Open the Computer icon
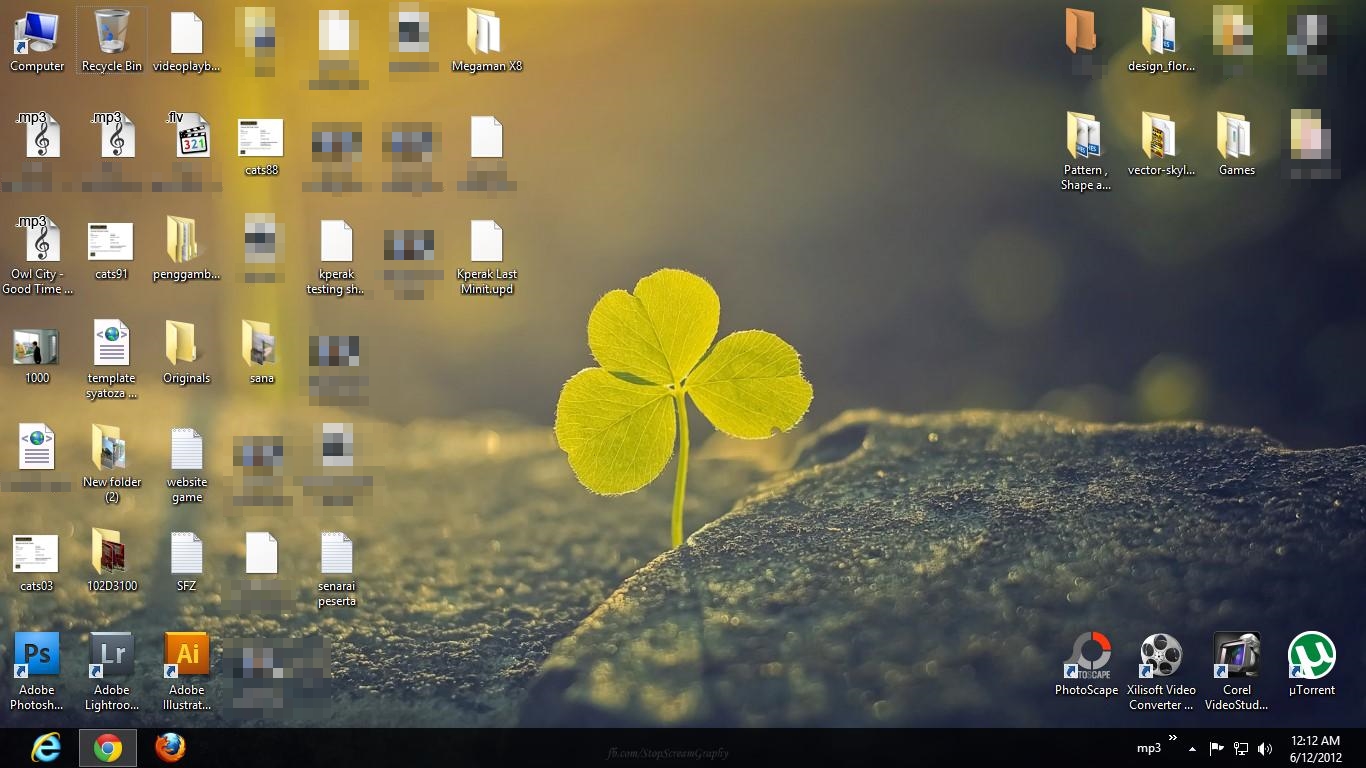Image resolution: width=1366 pixels, height=768 pixels. click(x=37, y=30)
